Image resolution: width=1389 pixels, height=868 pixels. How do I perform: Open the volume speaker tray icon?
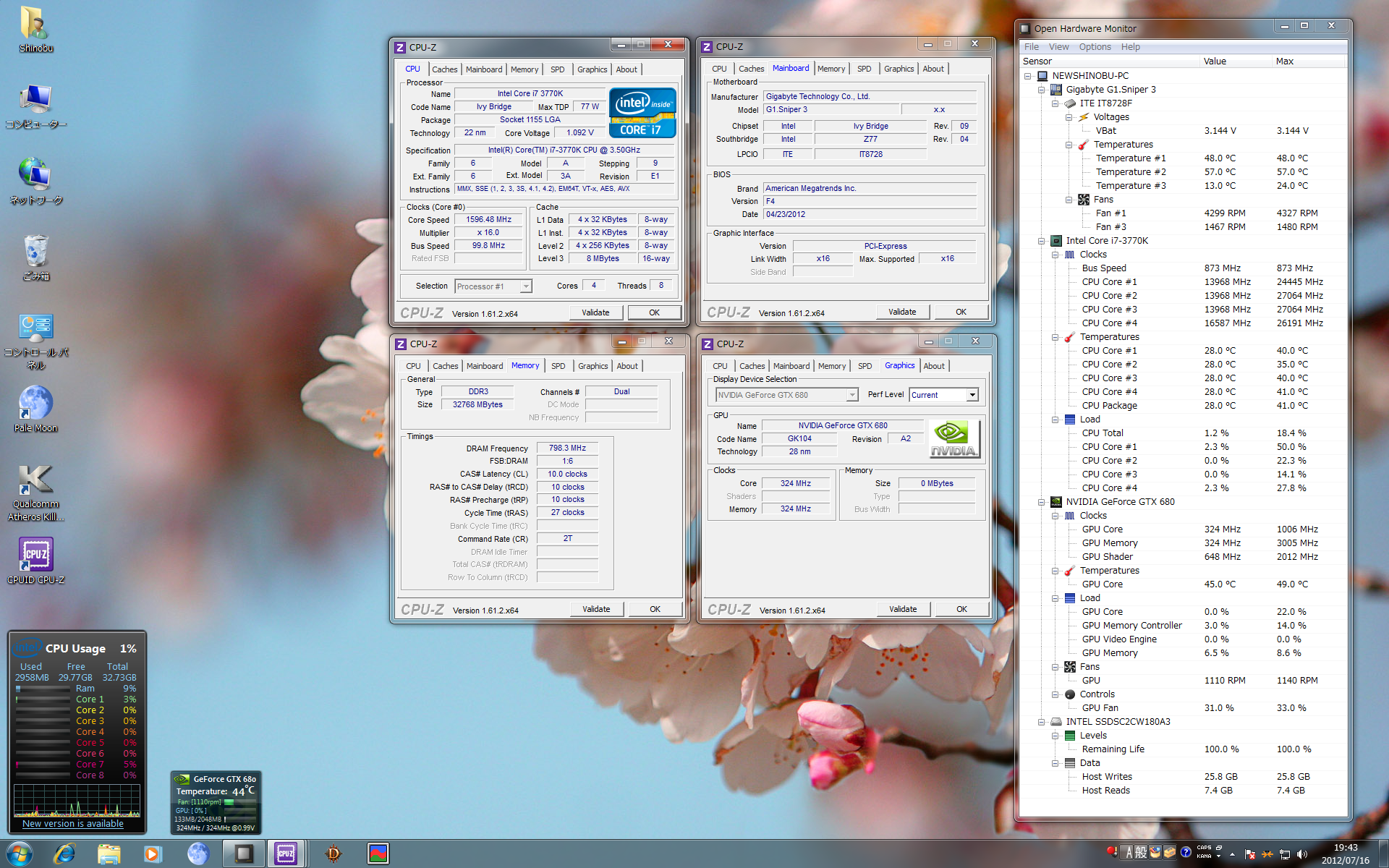click(1302, 854)
